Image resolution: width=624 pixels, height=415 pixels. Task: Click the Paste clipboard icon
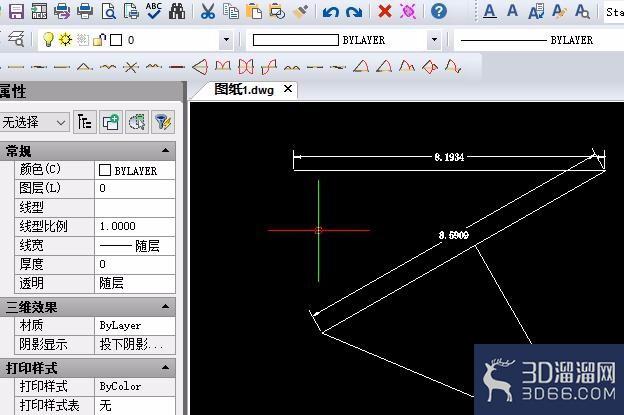(254, 11)
